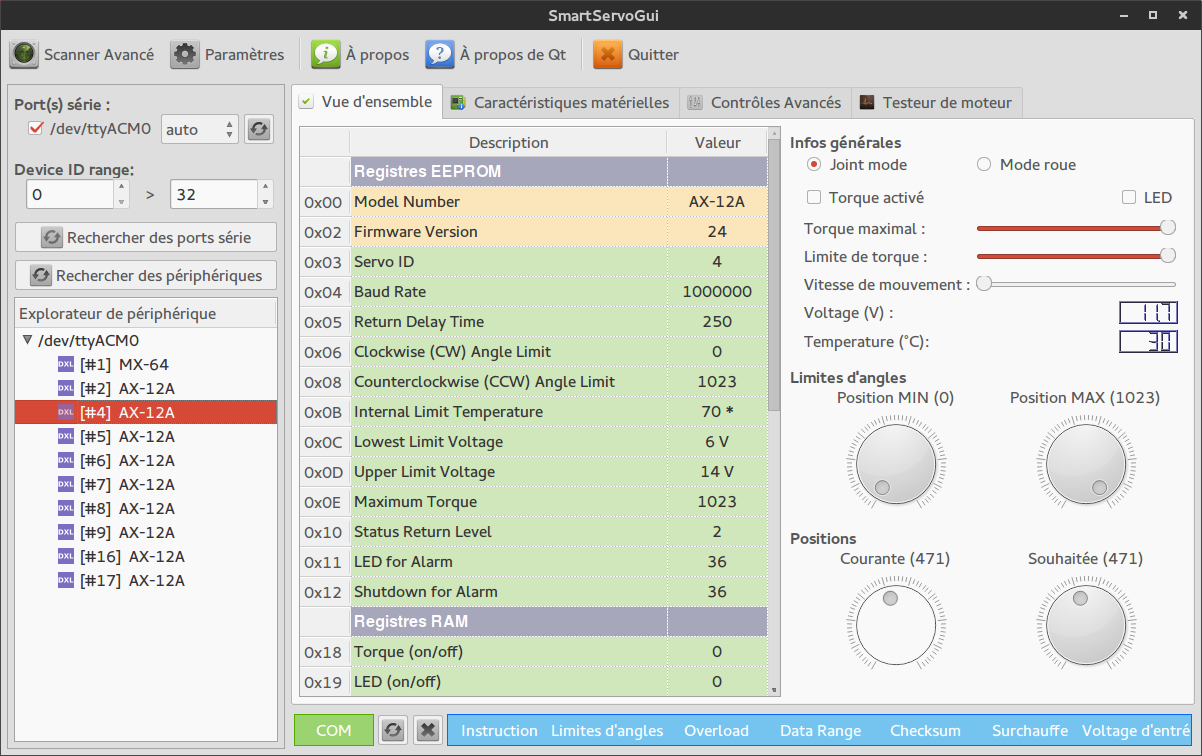Click the Position MAX dial
Image resolution: width=1202 pixels, height=756 pixels.
coord(1085,462)
